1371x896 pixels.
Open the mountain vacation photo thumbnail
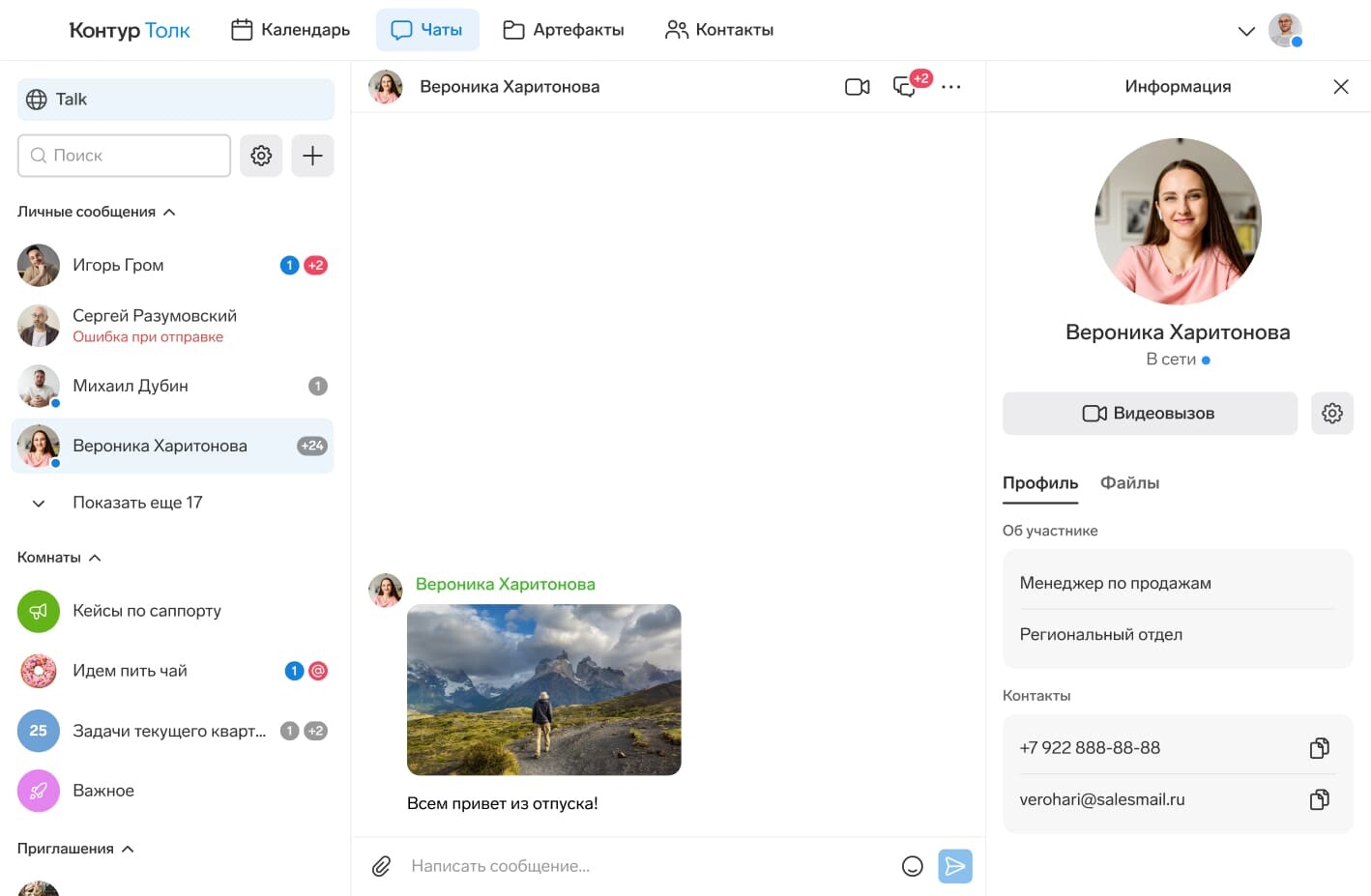544,689
